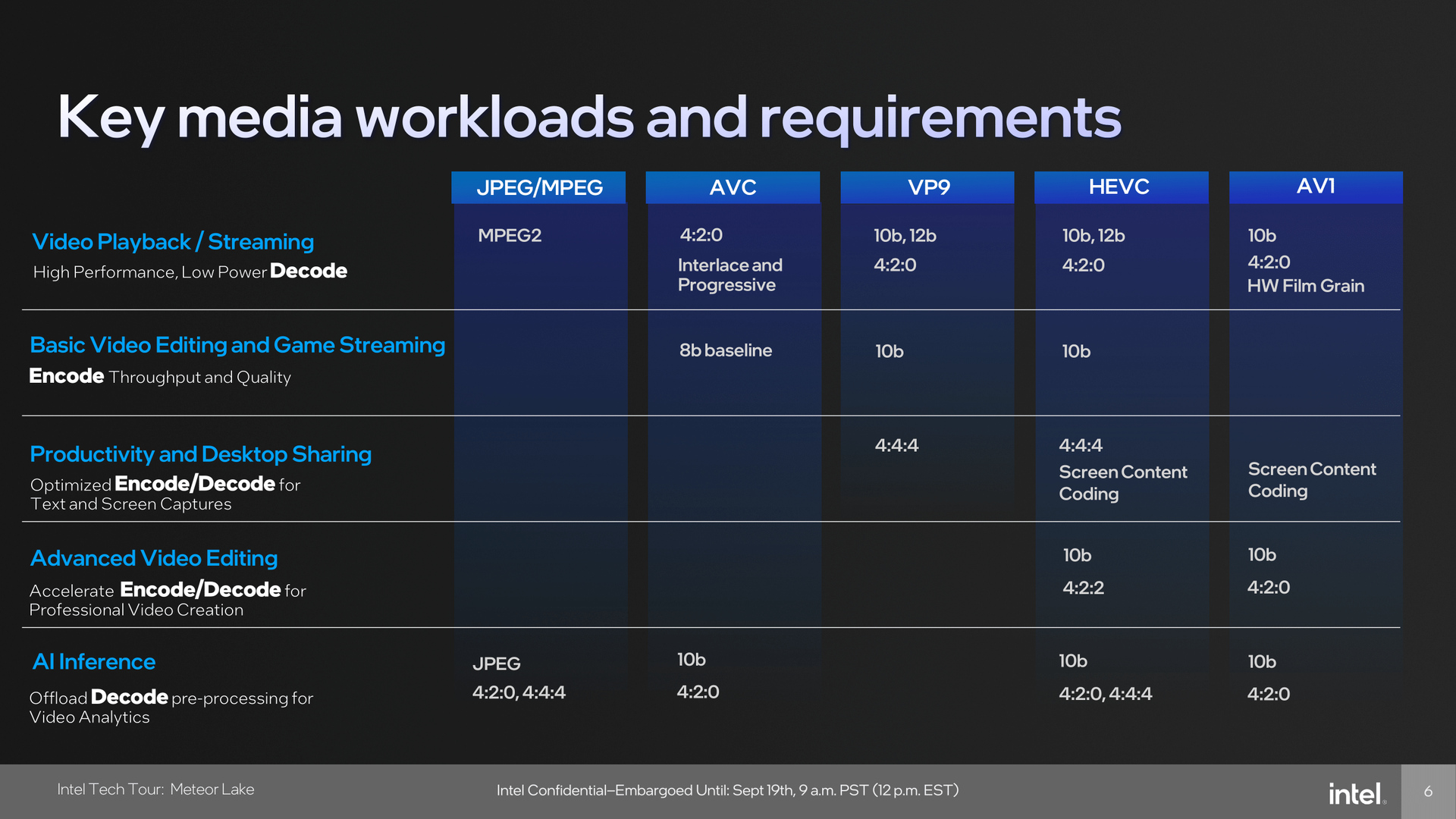Select the AV1 column header
1456x819 pixels.
click(x=1314, y=187)
